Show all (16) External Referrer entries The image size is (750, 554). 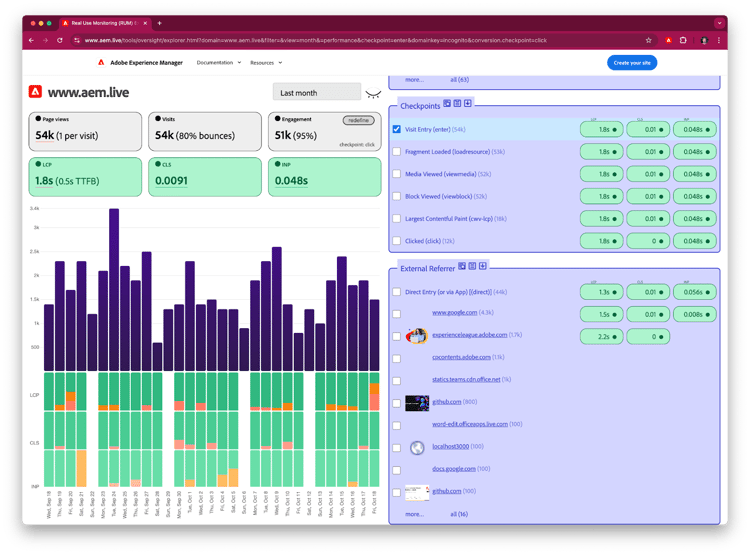tap(459, 514)
